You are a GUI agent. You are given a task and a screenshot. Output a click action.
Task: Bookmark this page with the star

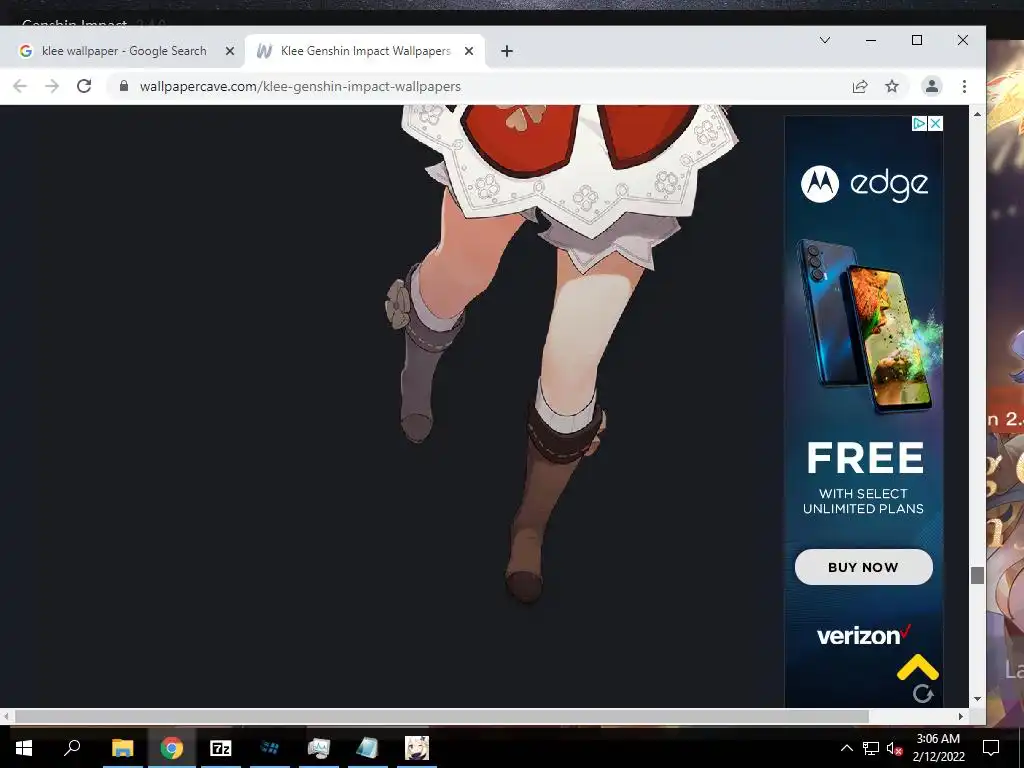point(892,86)
